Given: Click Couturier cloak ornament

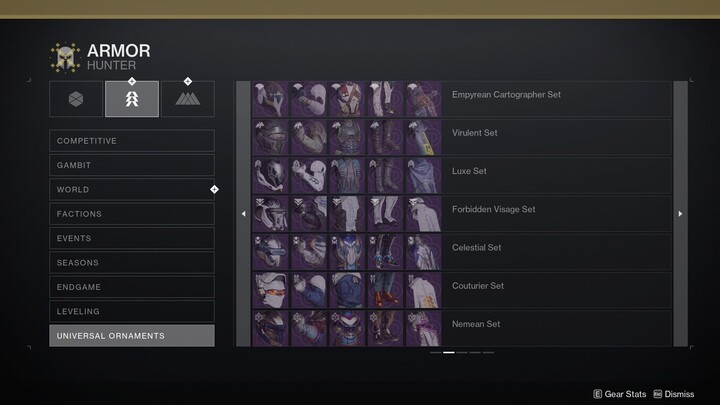Looking at the screenshot, I should [x=423, y=290].
